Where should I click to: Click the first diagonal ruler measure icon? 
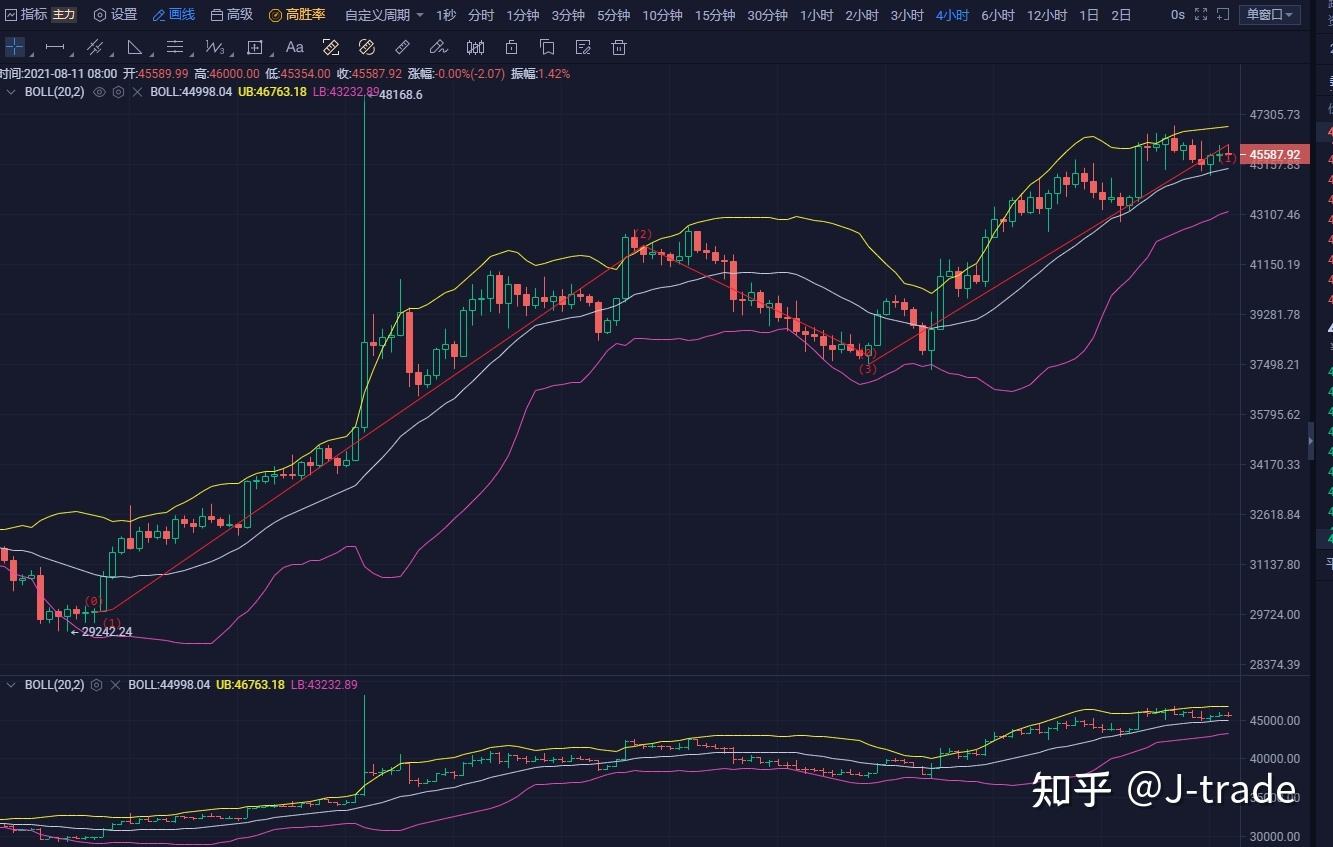pyautogui.click(x=331, y=47)
